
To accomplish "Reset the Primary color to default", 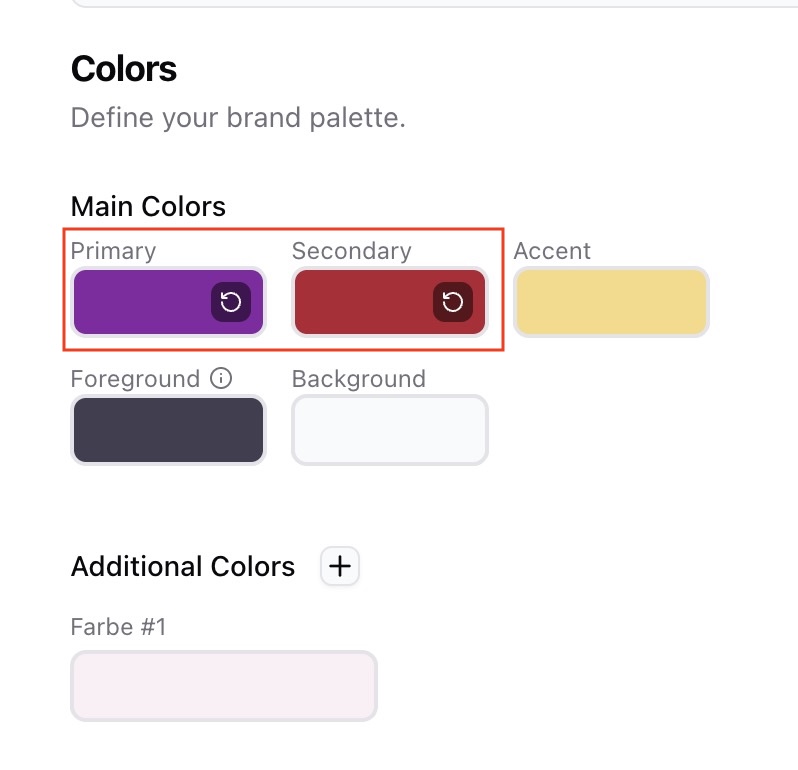I will [x=231, y=302].
